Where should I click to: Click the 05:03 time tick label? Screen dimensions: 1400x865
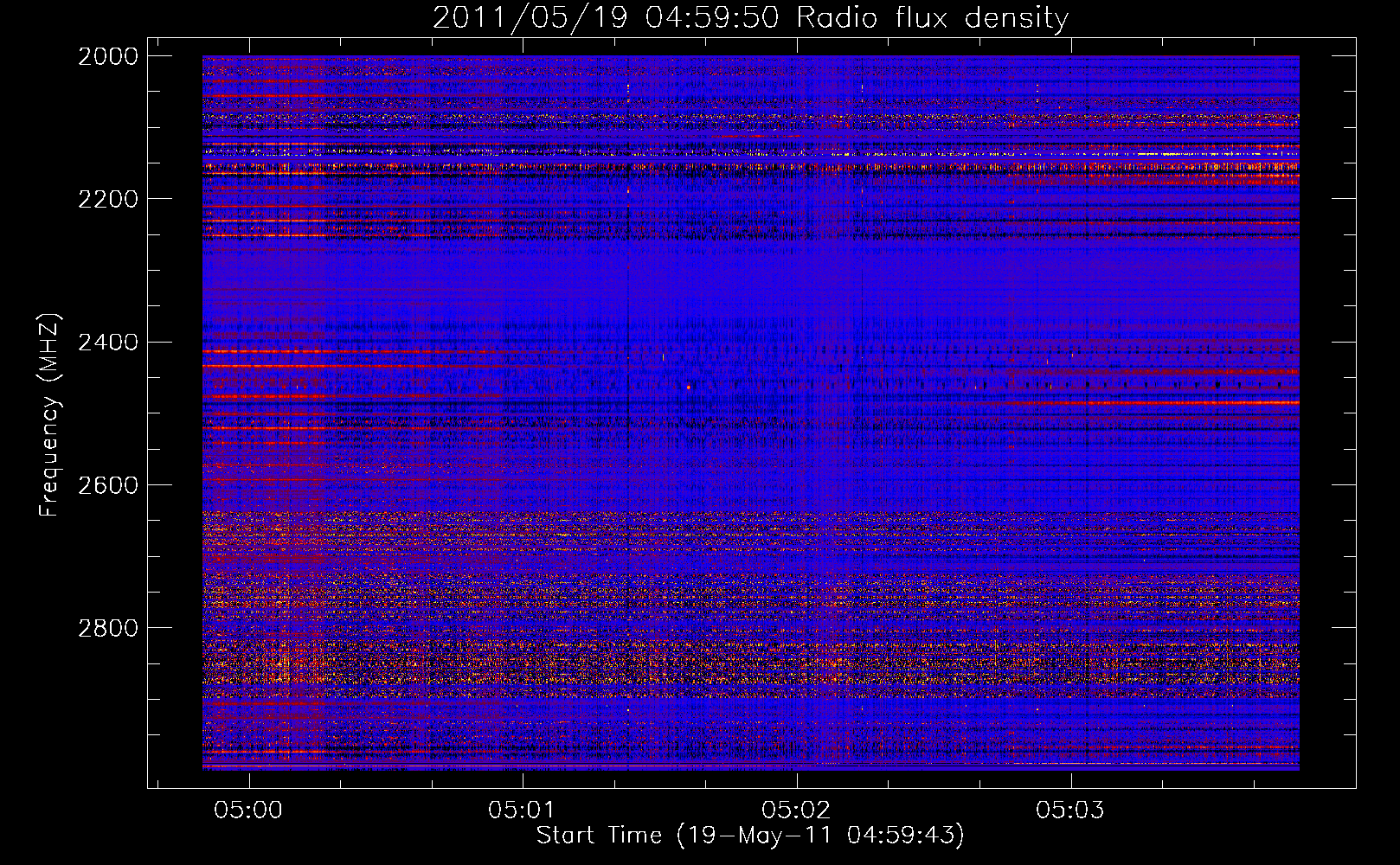coord(1070,810)
